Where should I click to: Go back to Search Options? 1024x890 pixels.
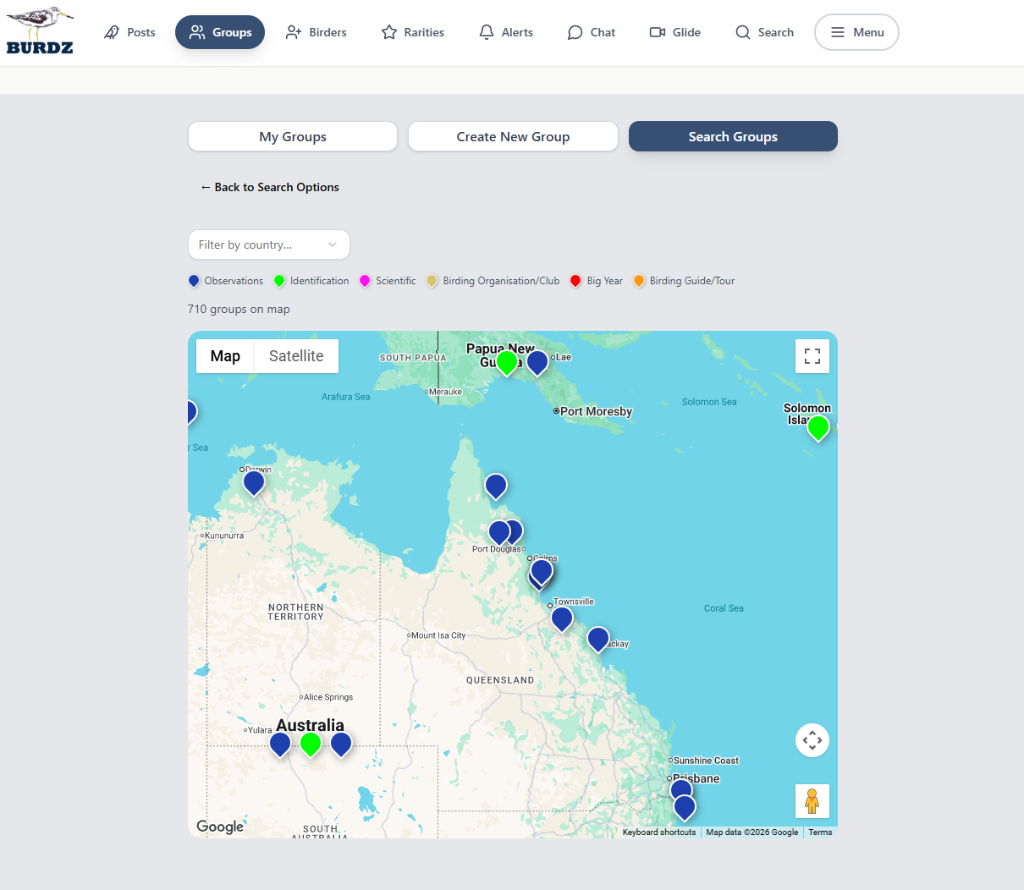point(270,187)
